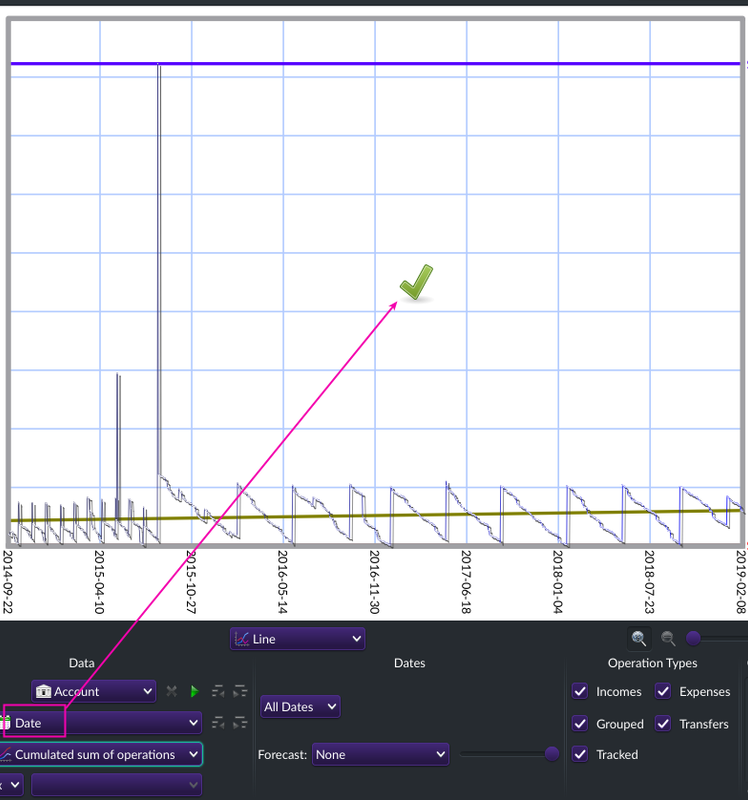Click the 2014-09-22 axis label
This screenshot has height=800, width=748.
pyautogui.click(x=8, y=581)
